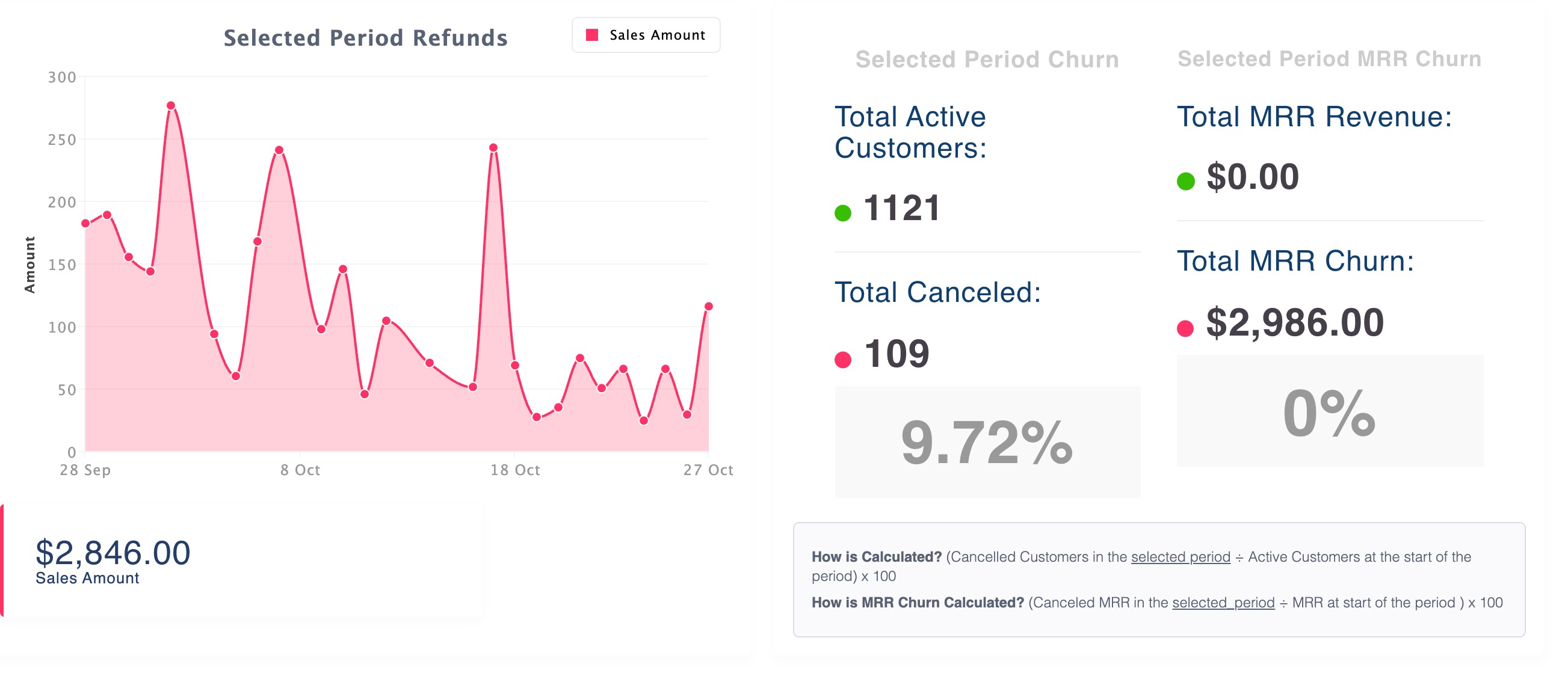Click the 28 Sep x-axis label

[x=85, y=470]
